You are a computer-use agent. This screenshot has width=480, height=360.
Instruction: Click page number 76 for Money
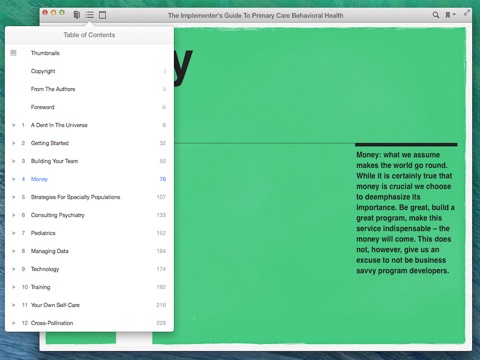click(163, 179)
